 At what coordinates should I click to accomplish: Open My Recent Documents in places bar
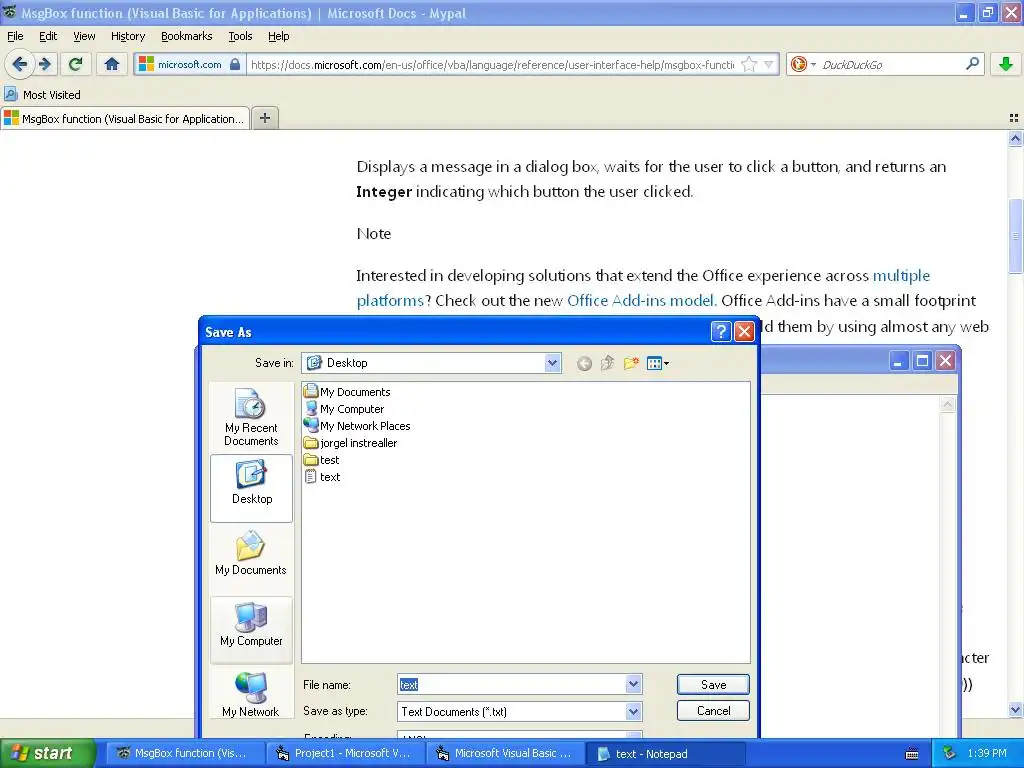[251, 418]
